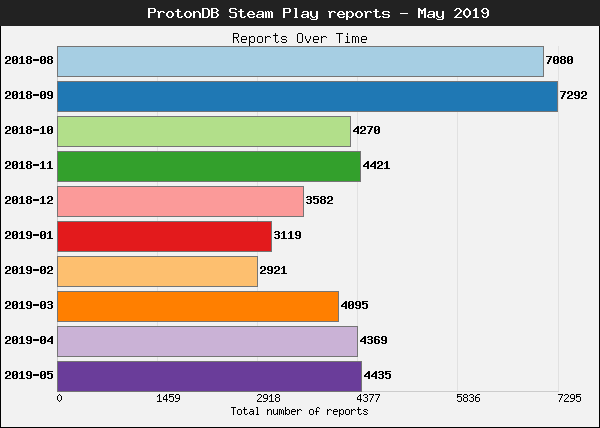Screen dimensions: 600x428
Task: Click the value label '4369'
Action: [373, 340]
